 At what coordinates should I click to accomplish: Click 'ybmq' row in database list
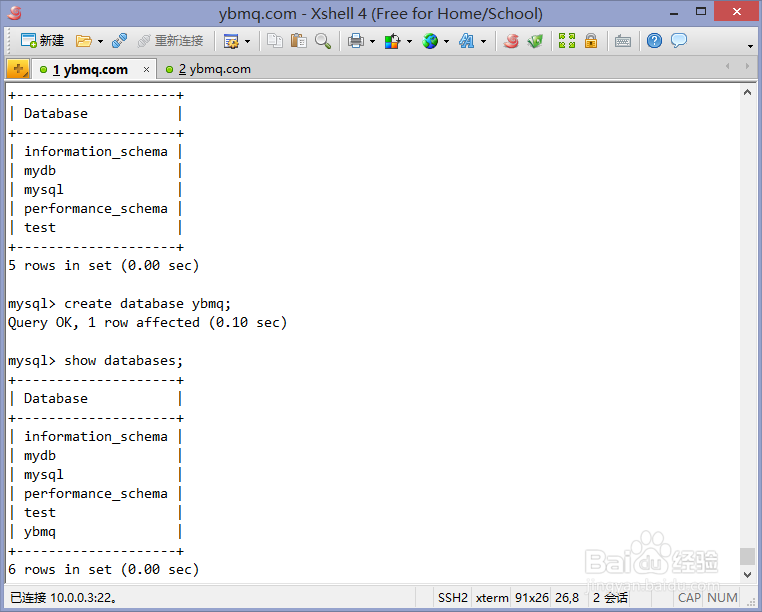click(40, 532)
